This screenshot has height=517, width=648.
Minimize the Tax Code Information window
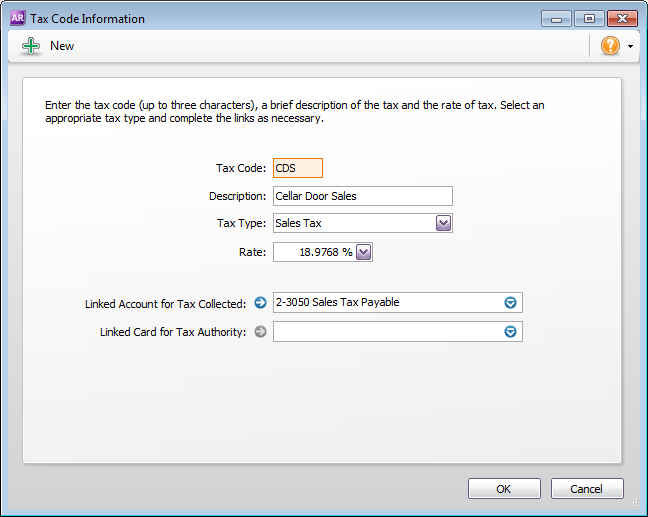click(x=556, y=18)
